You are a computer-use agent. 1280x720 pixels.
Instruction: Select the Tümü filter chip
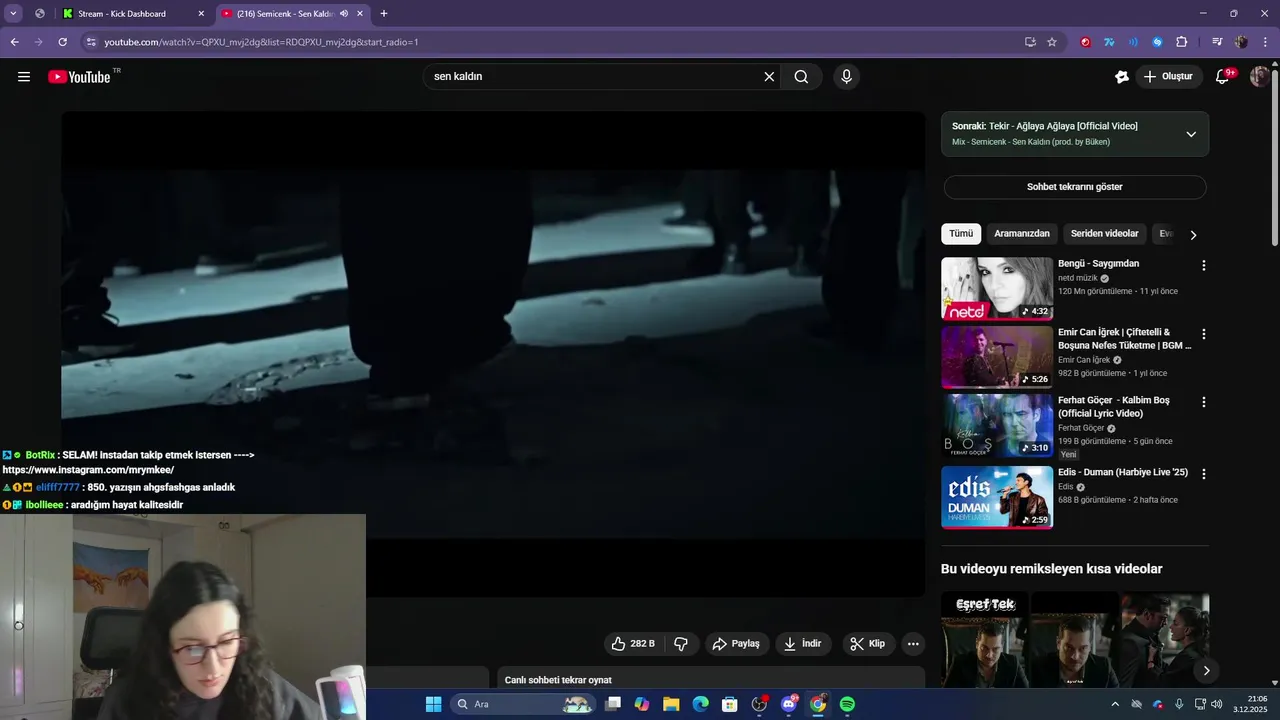point(961,234)
